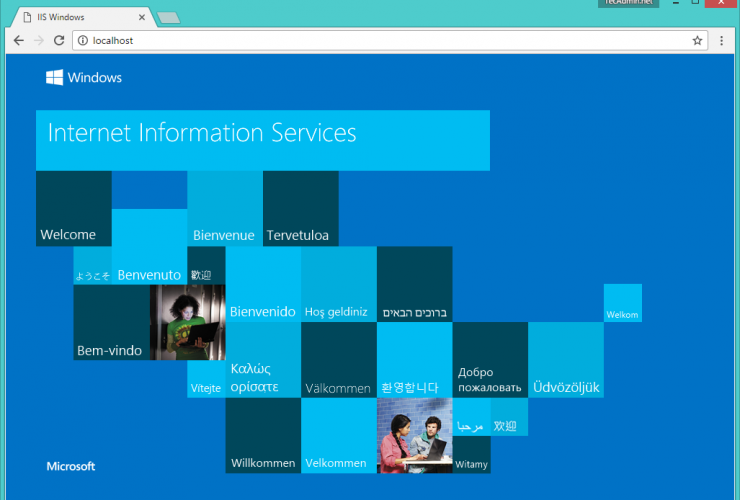The image size is (740, 500).
Task: Click the Tervetuloa tile
Action: [x=300, y=209]
